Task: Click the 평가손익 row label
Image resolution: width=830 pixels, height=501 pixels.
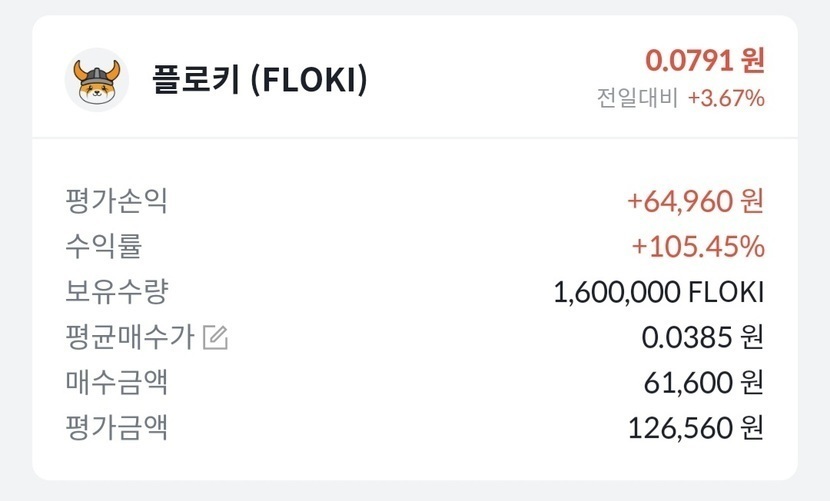Action: [x=116, y=201]
